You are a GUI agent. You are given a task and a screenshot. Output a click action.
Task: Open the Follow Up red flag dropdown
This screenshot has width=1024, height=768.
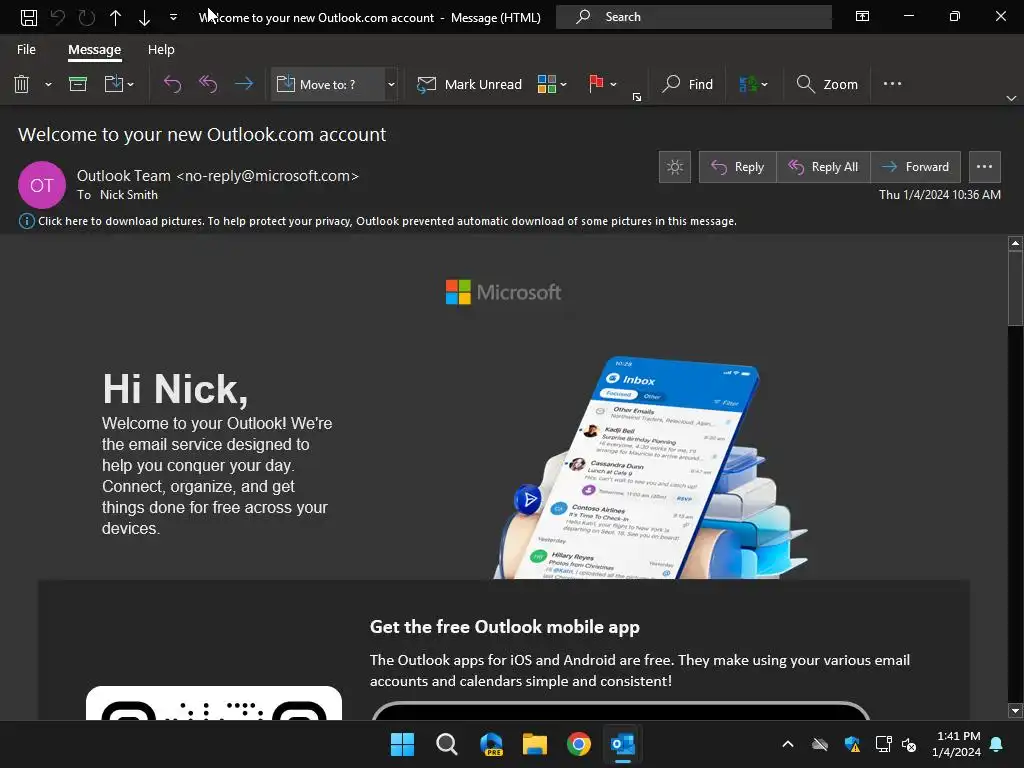click(601, 84)
